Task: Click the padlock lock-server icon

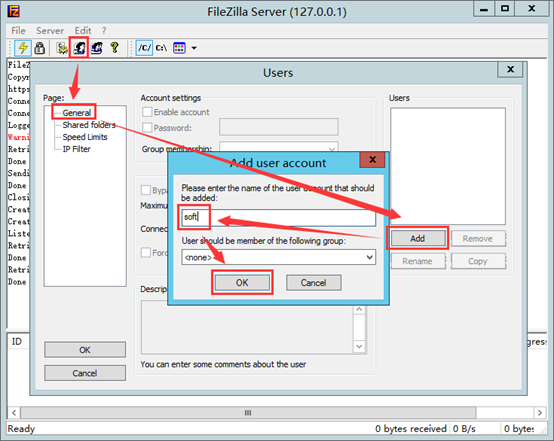Action: click(40, 48)
